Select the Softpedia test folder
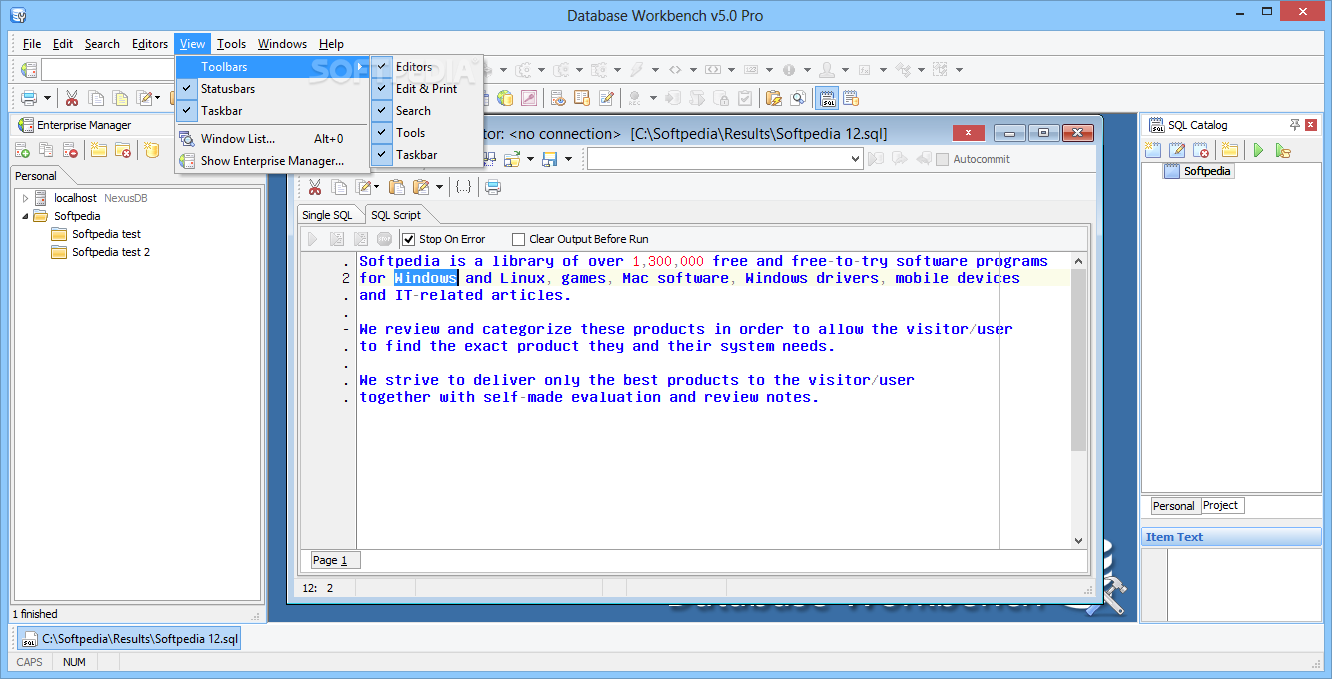The width and height of the screenshot is (1332, 679). tap(106, 234)
